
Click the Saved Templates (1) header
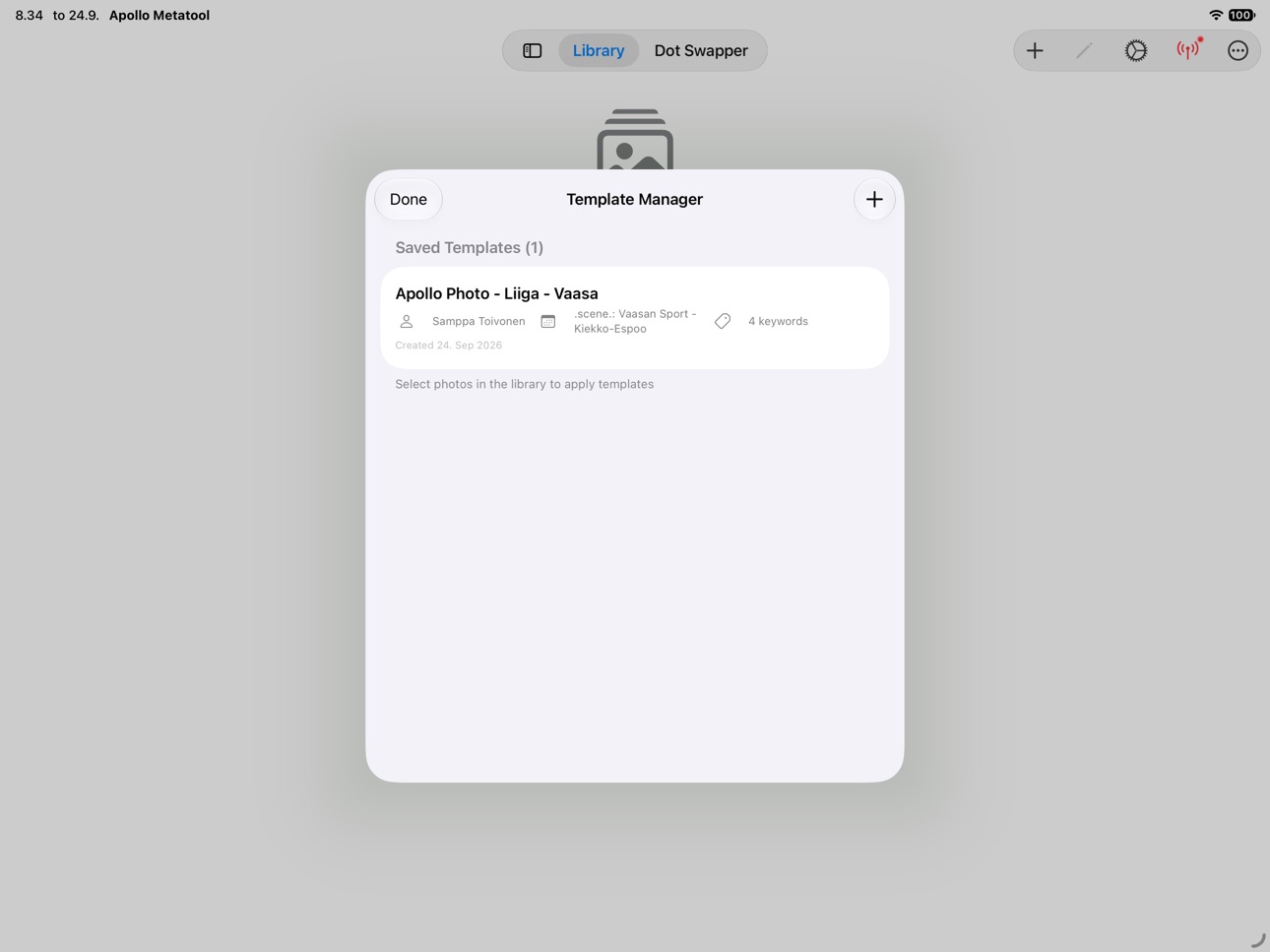(x=470, y=247)
